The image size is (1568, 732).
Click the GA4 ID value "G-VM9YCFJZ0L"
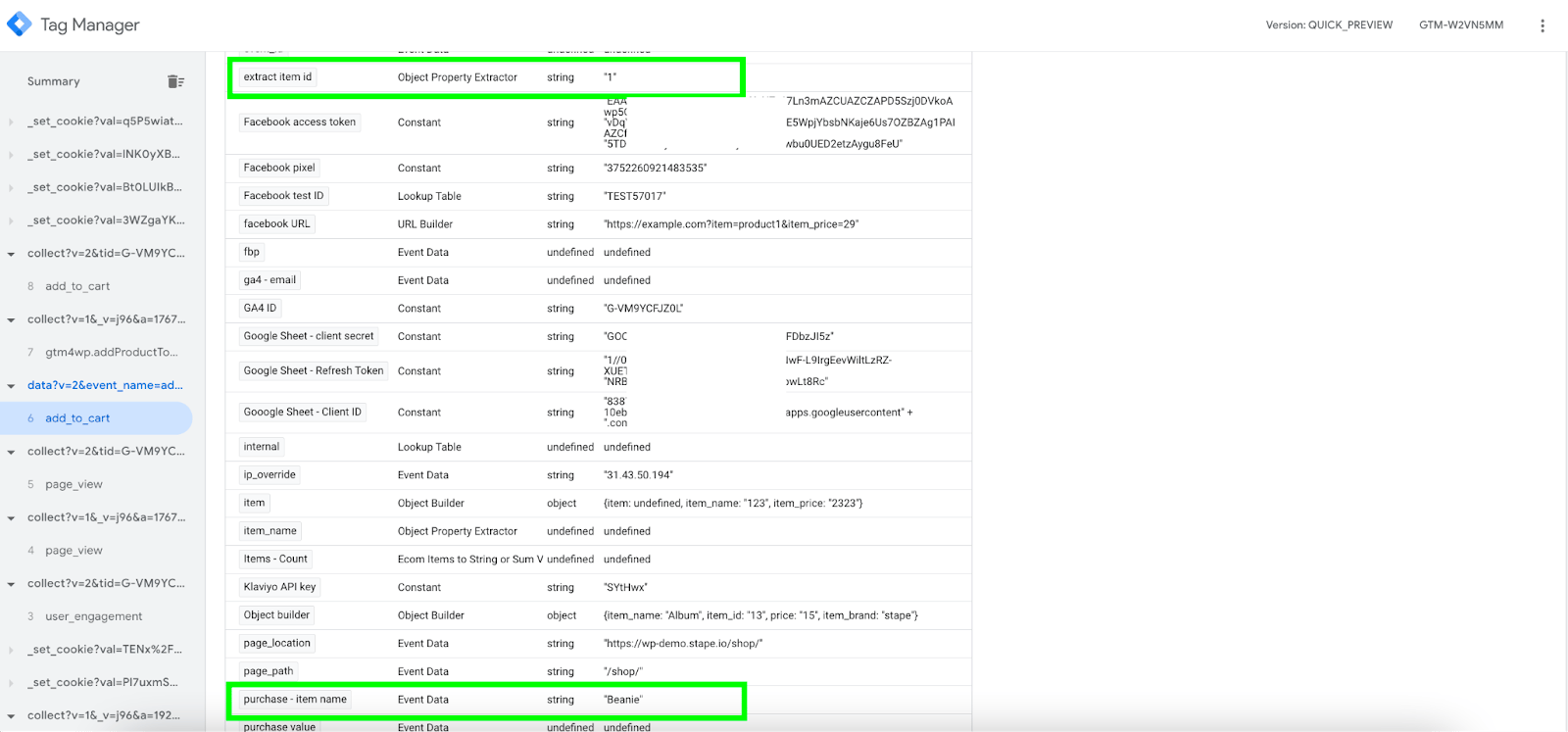click(644, 309)
